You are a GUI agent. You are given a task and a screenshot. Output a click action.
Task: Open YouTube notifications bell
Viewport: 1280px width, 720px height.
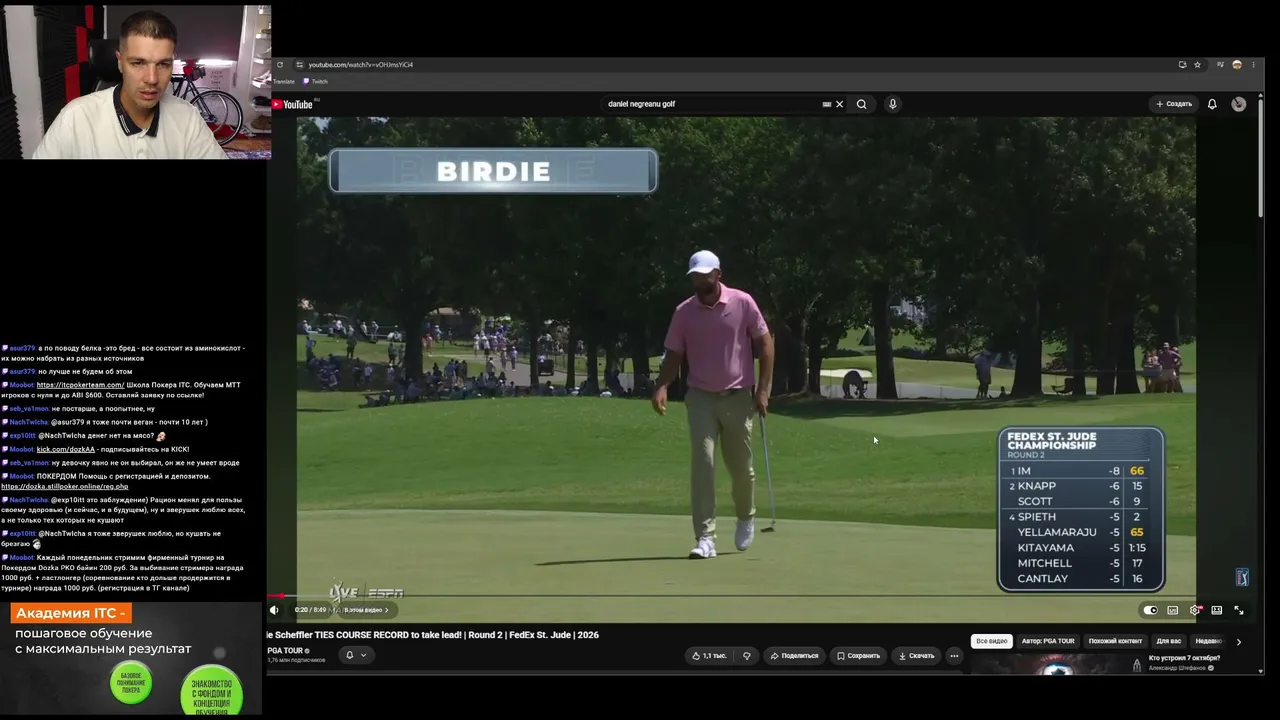click(x=1212, y=104)
